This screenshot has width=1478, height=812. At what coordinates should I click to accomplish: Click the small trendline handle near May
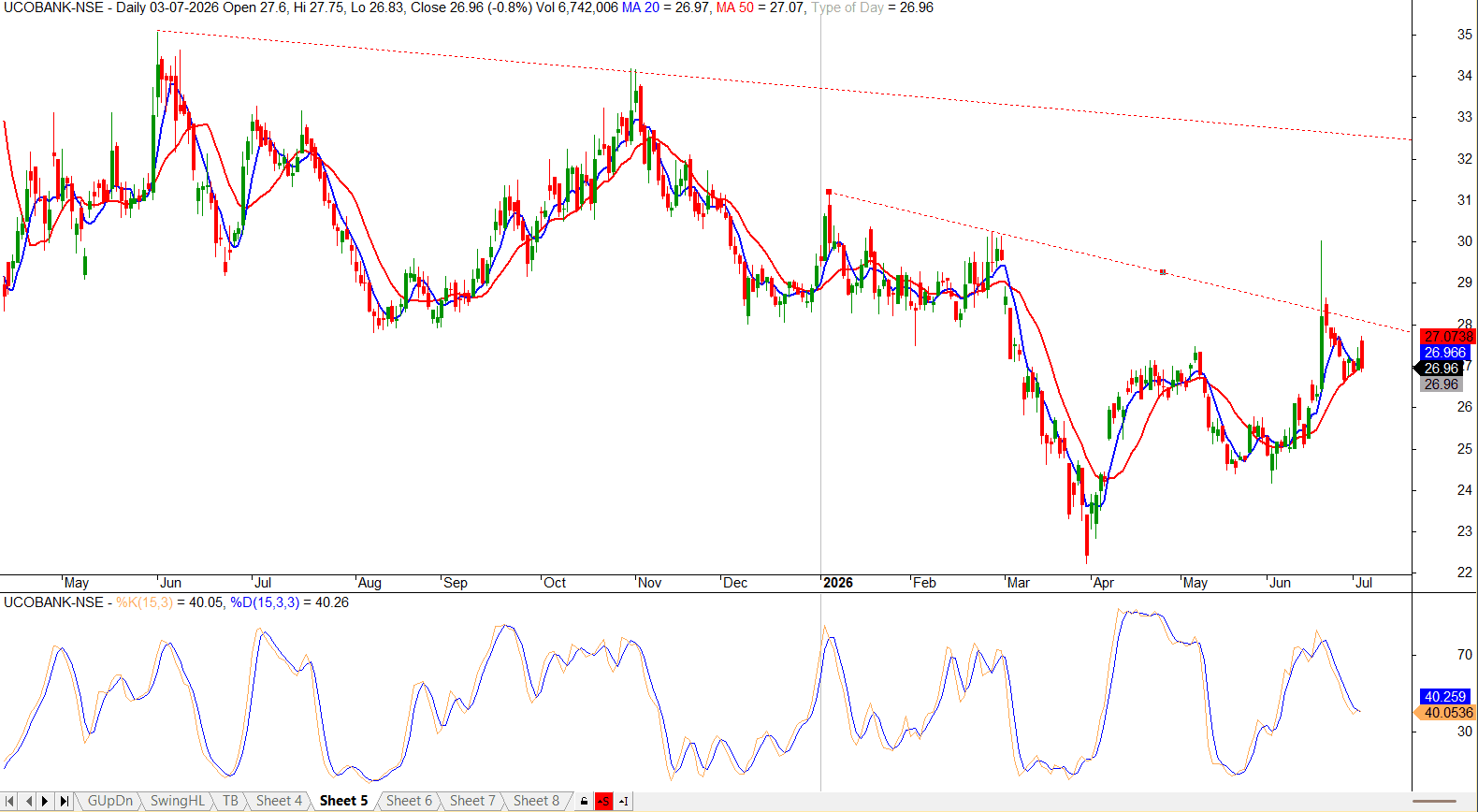point(1163,272)
